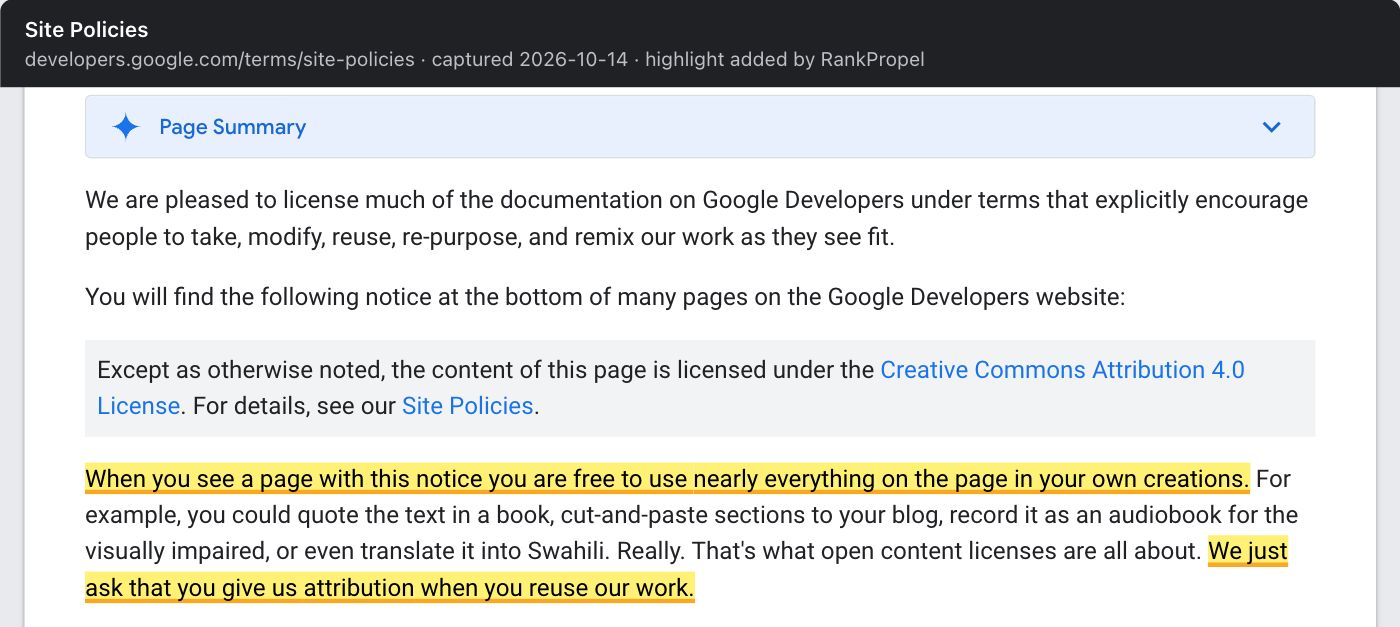Open the Page Summary label
Image resolution: width=1400 pixels, height=627 pixels.
[232, 127]
